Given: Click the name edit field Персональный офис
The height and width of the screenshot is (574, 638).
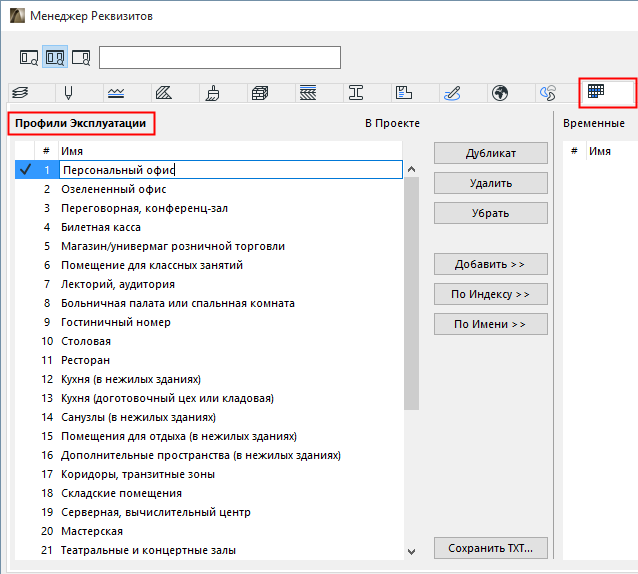Looking at the screenshot, I should 231,170.
